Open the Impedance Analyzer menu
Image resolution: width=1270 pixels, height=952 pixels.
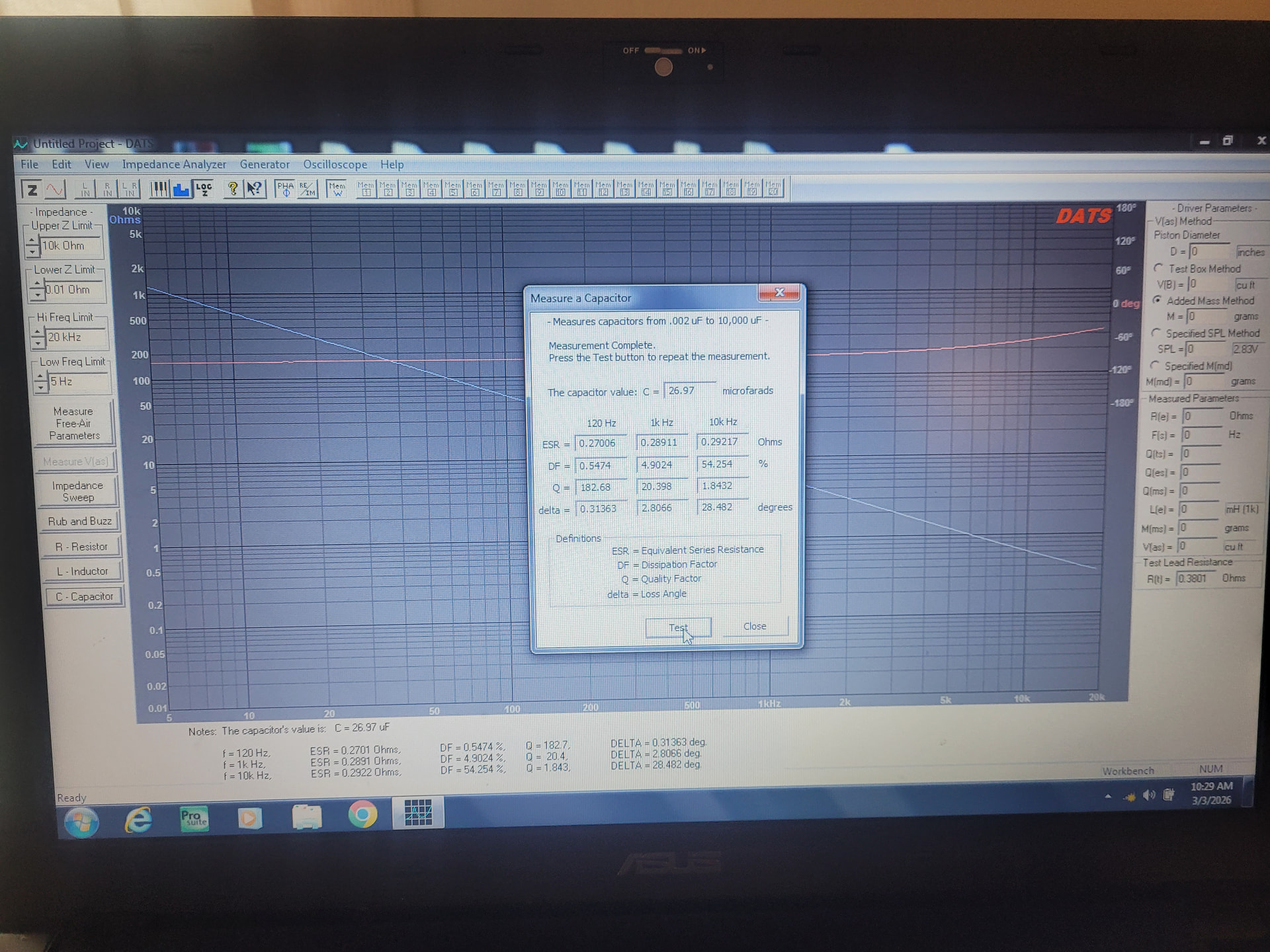(x=173, y=165)
